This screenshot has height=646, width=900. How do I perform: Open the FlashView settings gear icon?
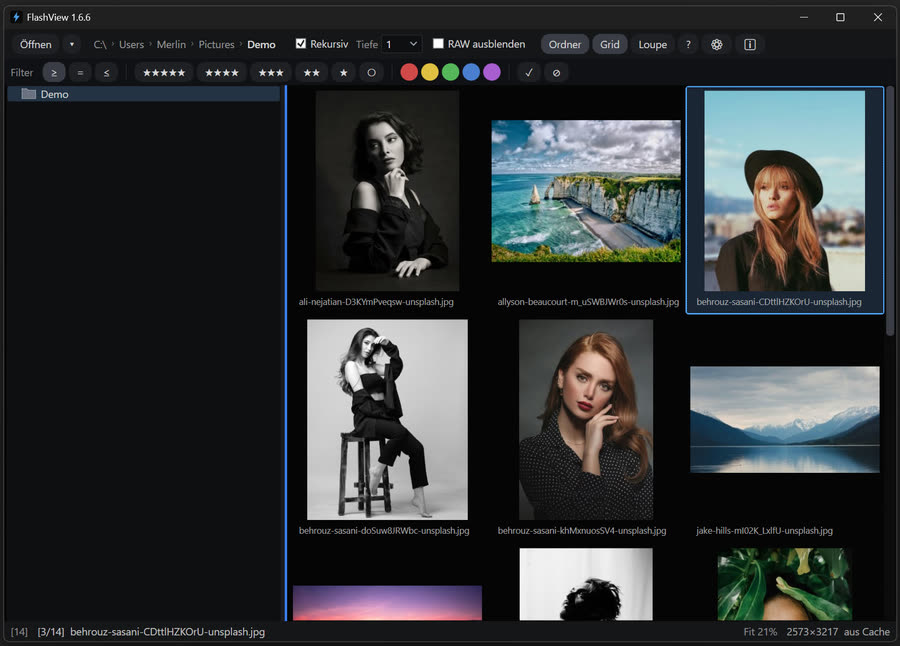(x=716, y=44)
